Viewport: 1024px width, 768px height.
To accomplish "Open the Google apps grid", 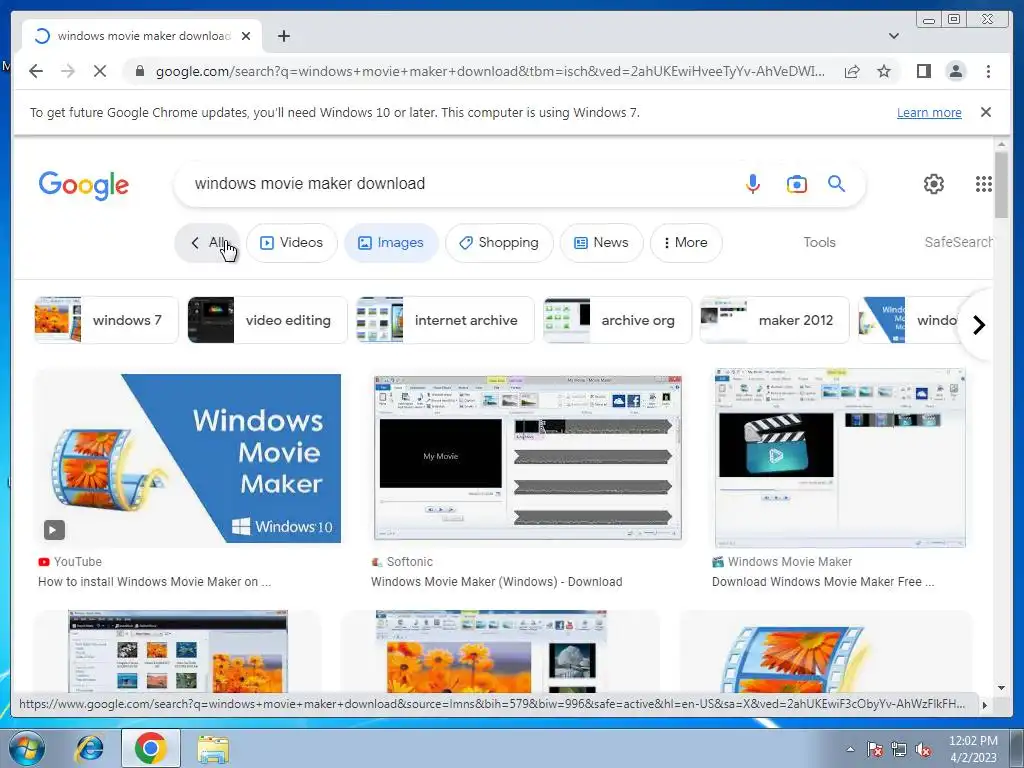I will (984, 184).
